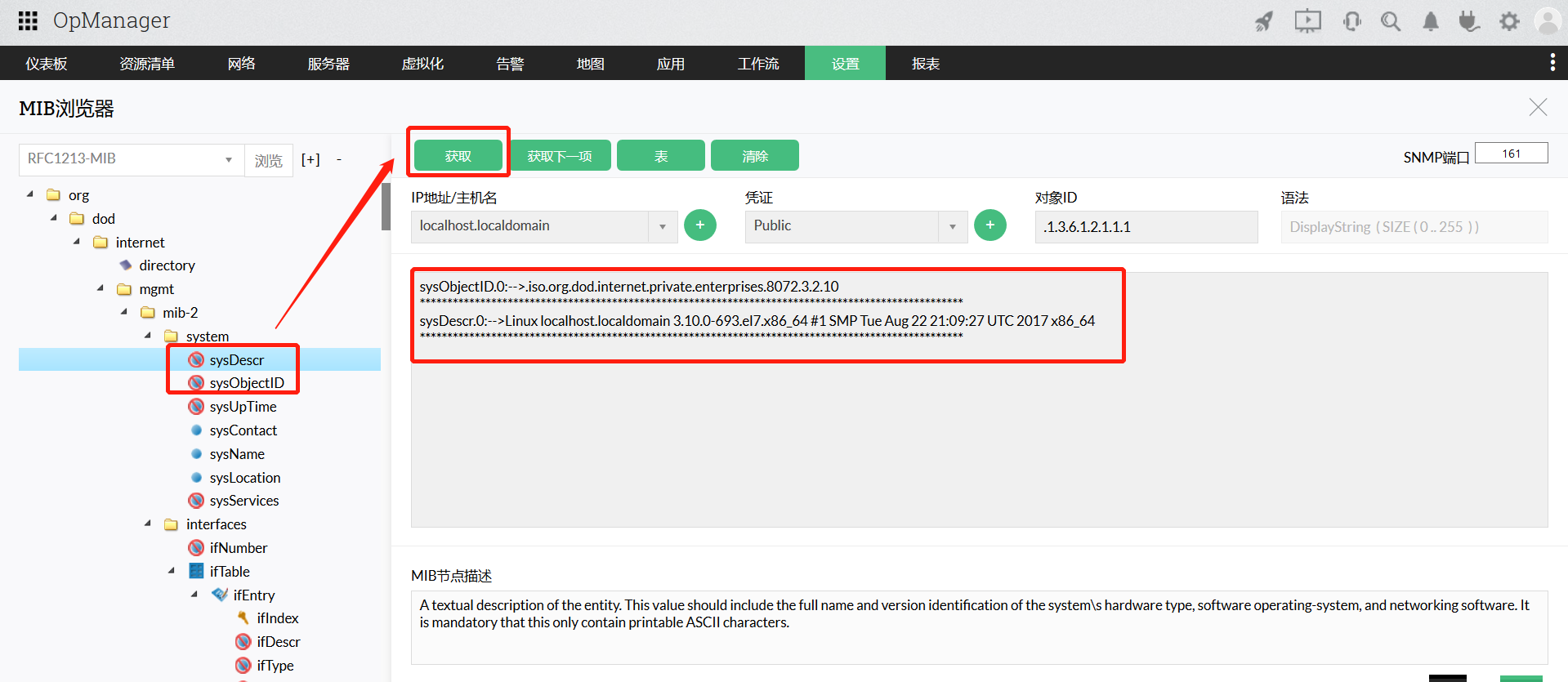The image size is (1568, 682).
Task: Click the sysContact node icon
Action: pyautogui.click(x=196, y=430)
